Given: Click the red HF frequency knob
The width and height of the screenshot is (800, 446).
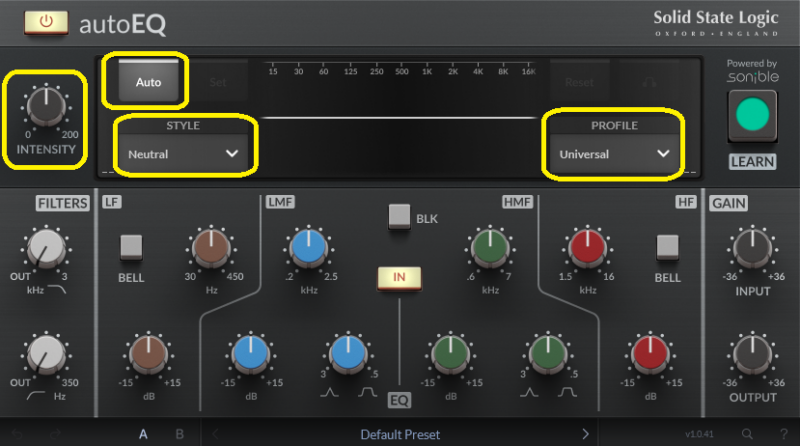Looking at the screenshot, I should pos(587,248).
